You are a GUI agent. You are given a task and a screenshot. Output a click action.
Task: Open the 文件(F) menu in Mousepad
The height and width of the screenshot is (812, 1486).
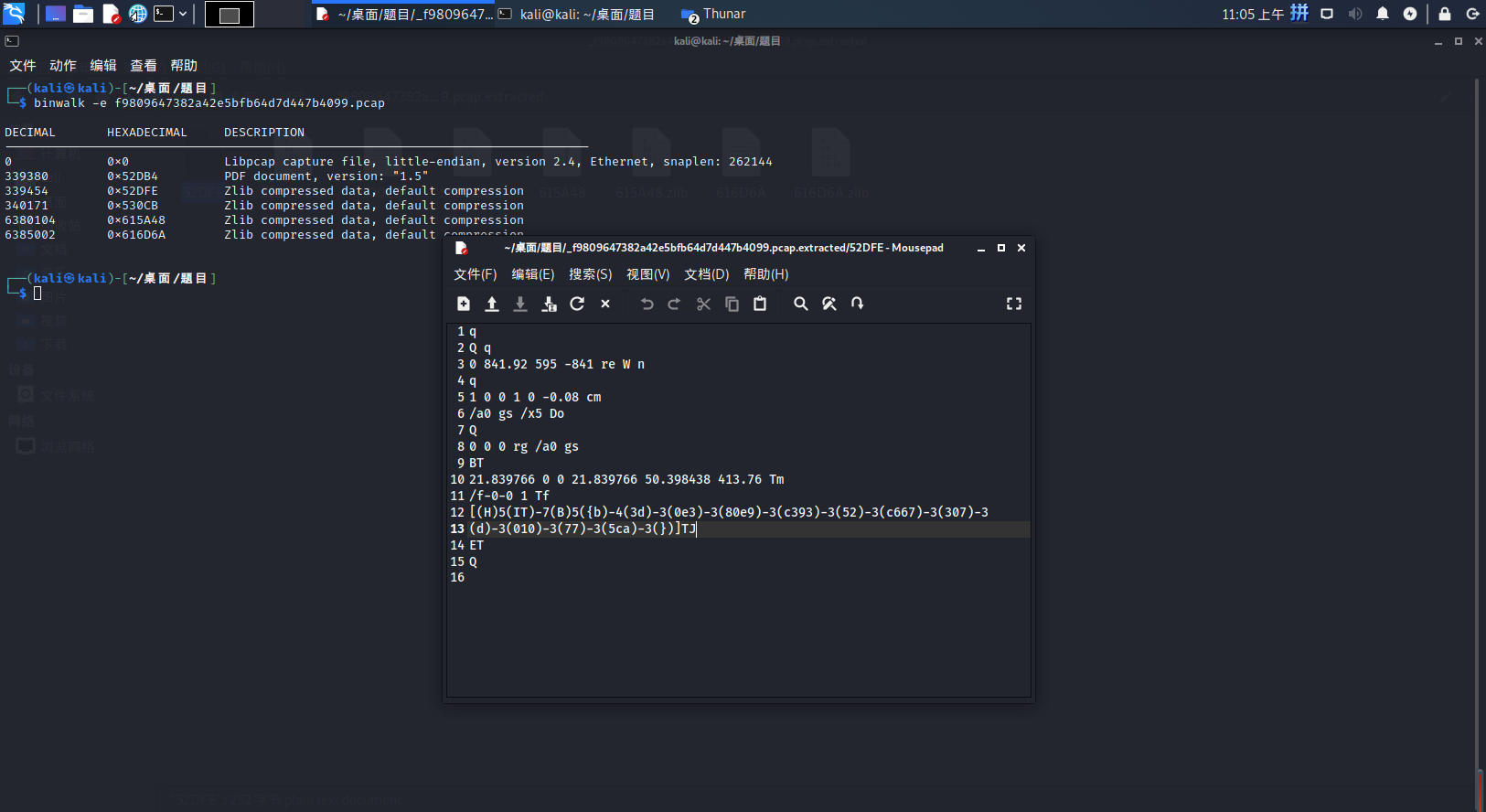point(476,274)
